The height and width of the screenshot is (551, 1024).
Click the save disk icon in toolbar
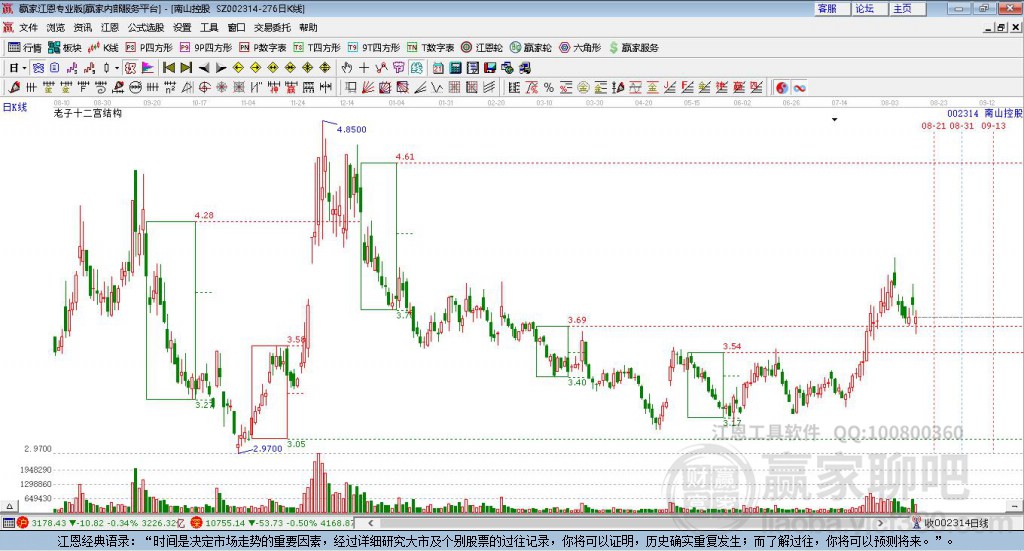(x=490, y=68)
